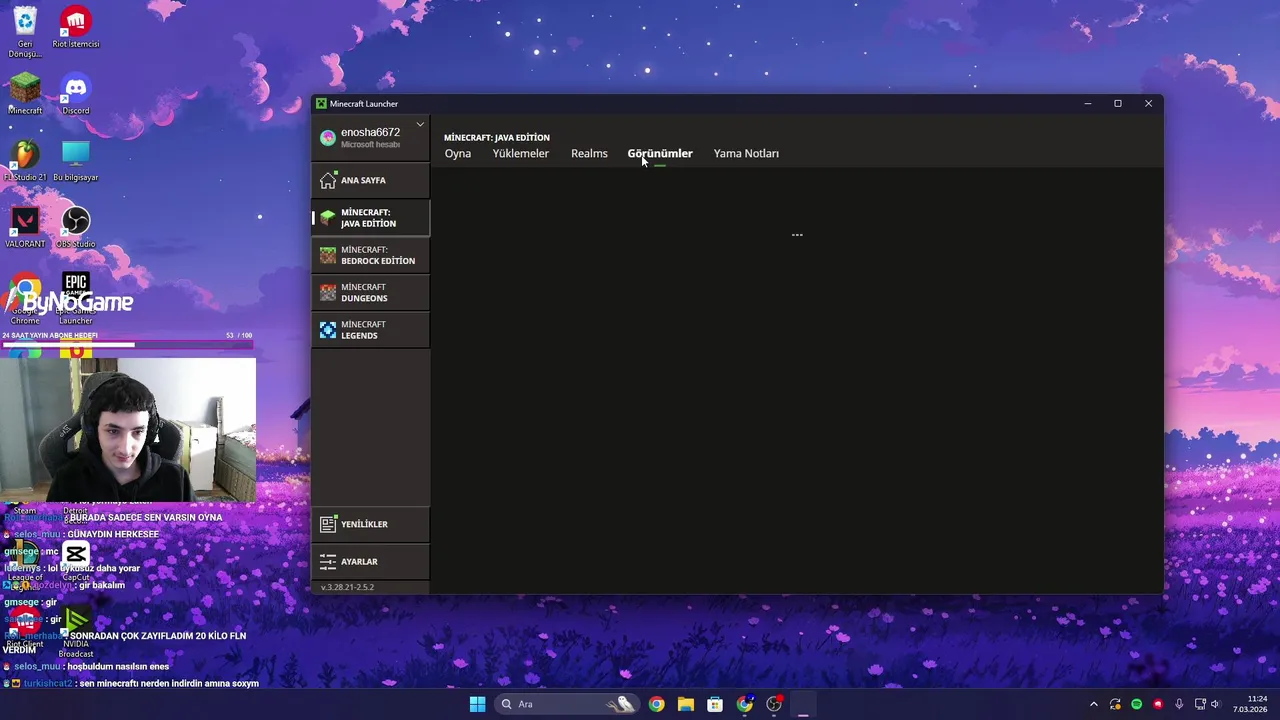Maximize the Minecraft Launcher window
This screenshot has width=1280, height=720.
(x=1118, y=103)
